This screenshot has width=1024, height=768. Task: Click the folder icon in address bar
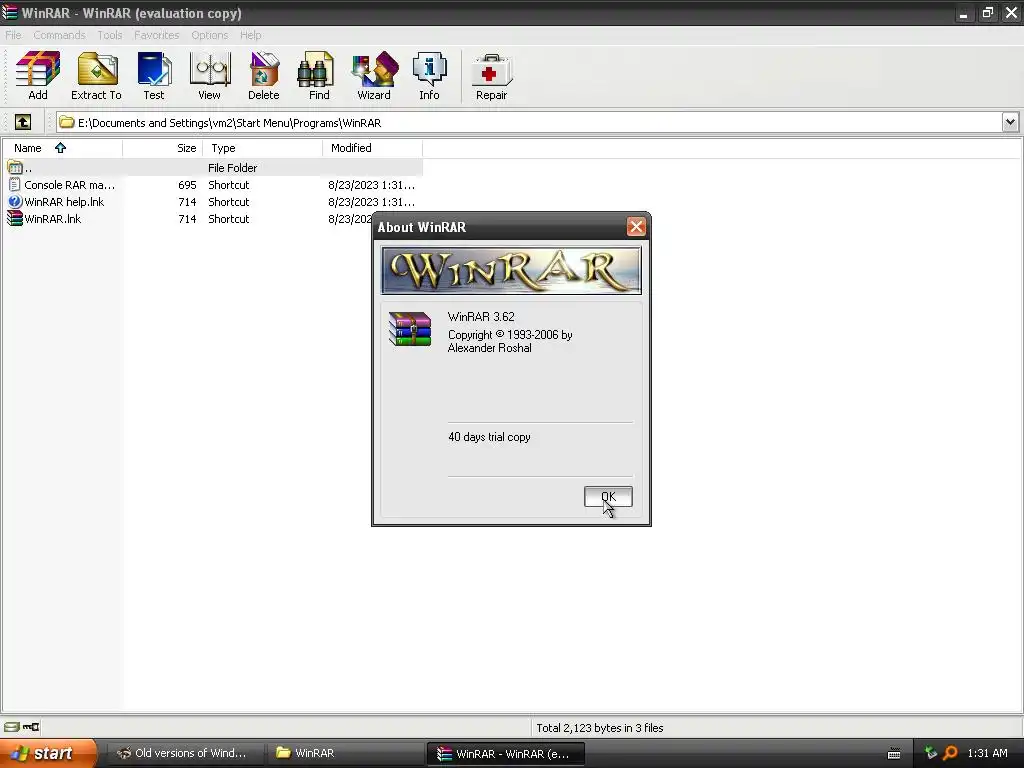click(67, 122)
